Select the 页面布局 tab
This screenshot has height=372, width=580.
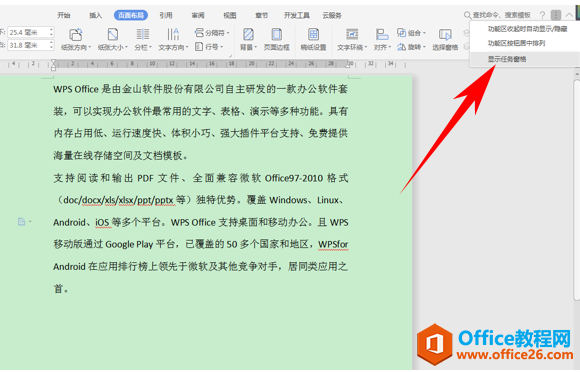coord(131,15)
